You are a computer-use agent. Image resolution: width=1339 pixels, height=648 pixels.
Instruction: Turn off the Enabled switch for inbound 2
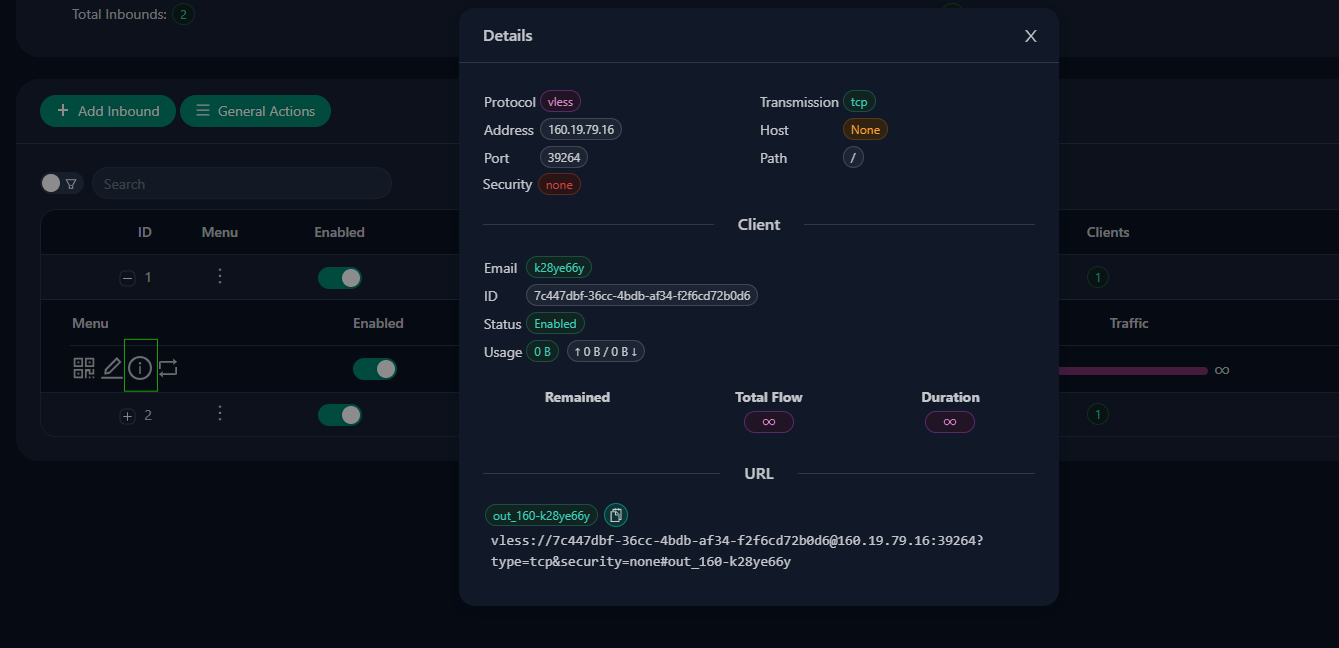[339, 415]
